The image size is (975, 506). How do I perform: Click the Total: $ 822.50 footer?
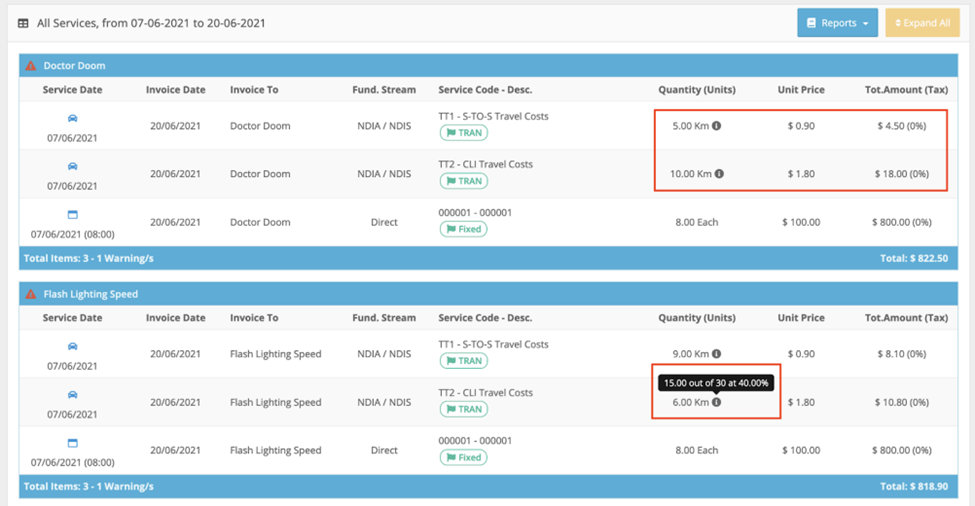[x=914, y=258]
